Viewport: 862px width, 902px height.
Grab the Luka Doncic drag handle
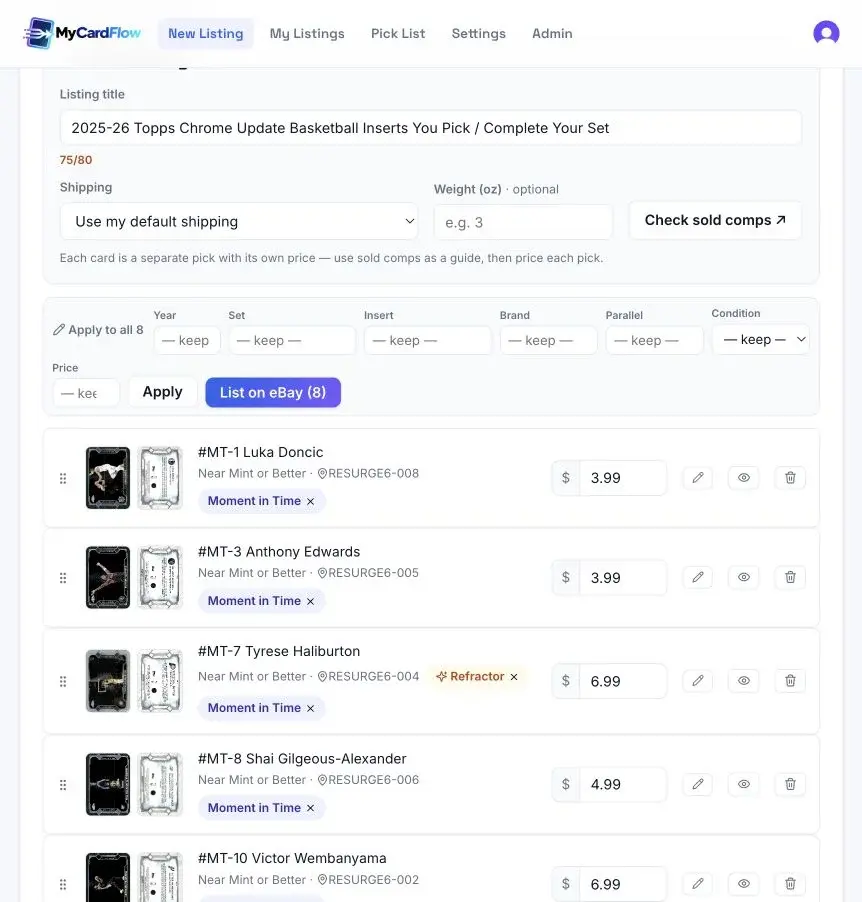(63, 479)
